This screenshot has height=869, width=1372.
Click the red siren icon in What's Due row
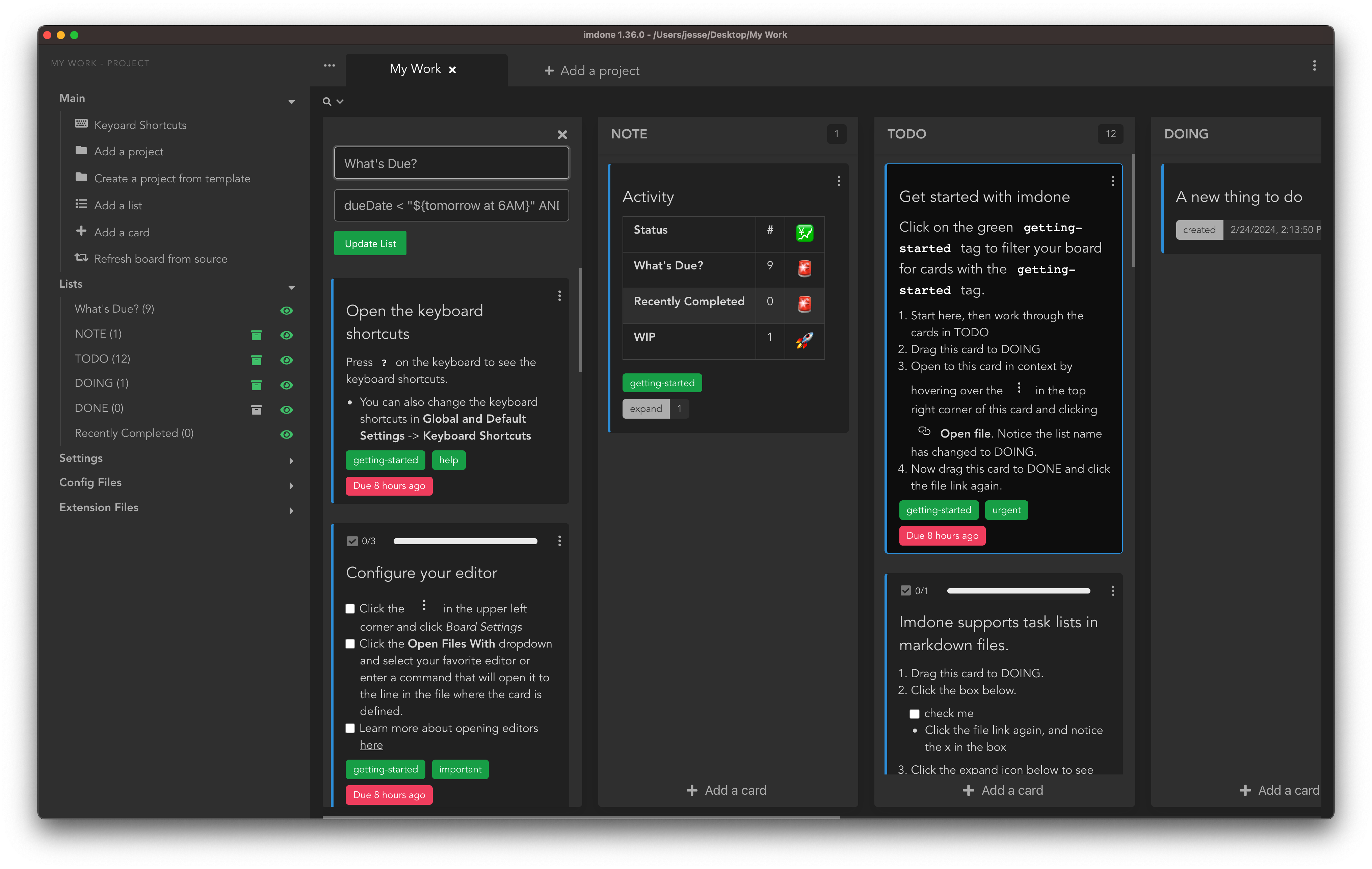804,268
